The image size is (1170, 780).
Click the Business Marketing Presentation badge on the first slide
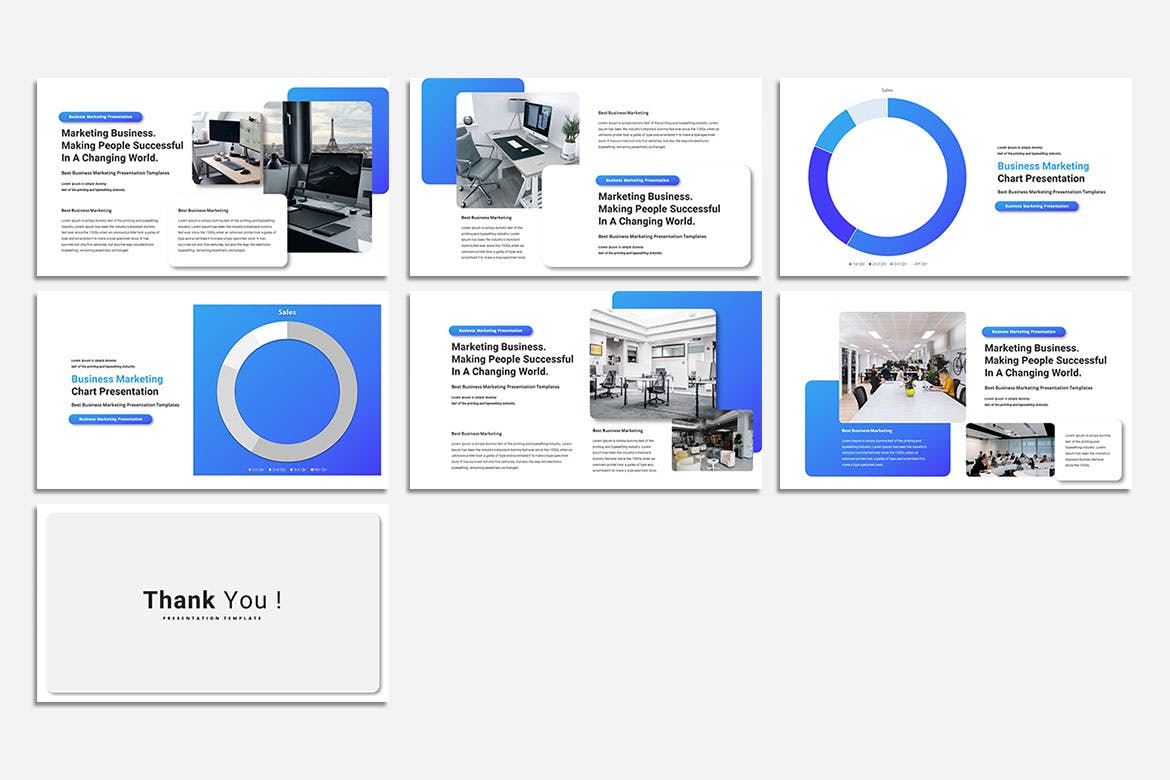(100, 117)
